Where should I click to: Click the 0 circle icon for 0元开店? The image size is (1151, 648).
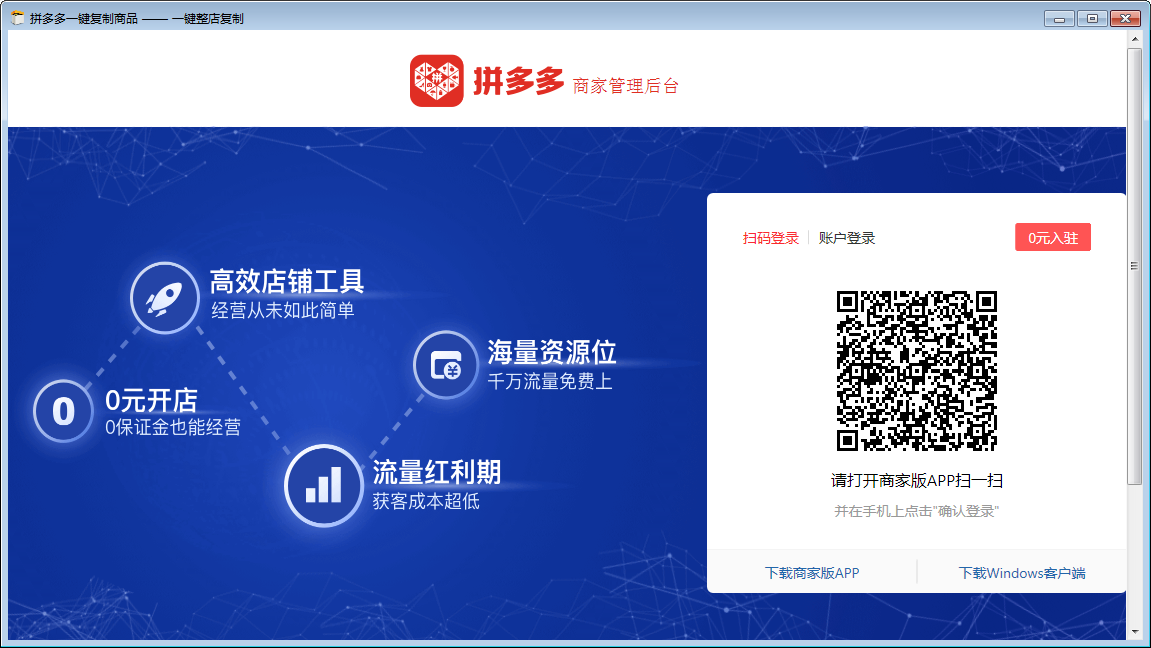63,411
